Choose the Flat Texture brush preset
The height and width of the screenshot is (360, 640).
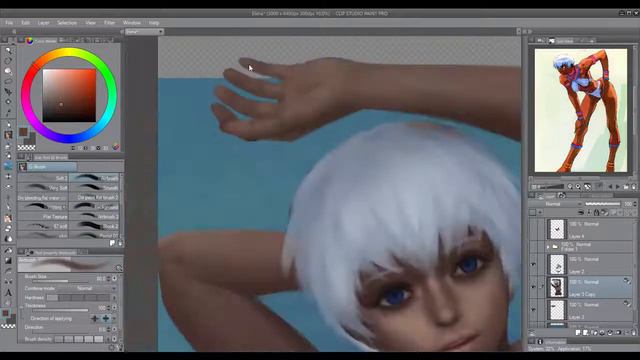43,217
